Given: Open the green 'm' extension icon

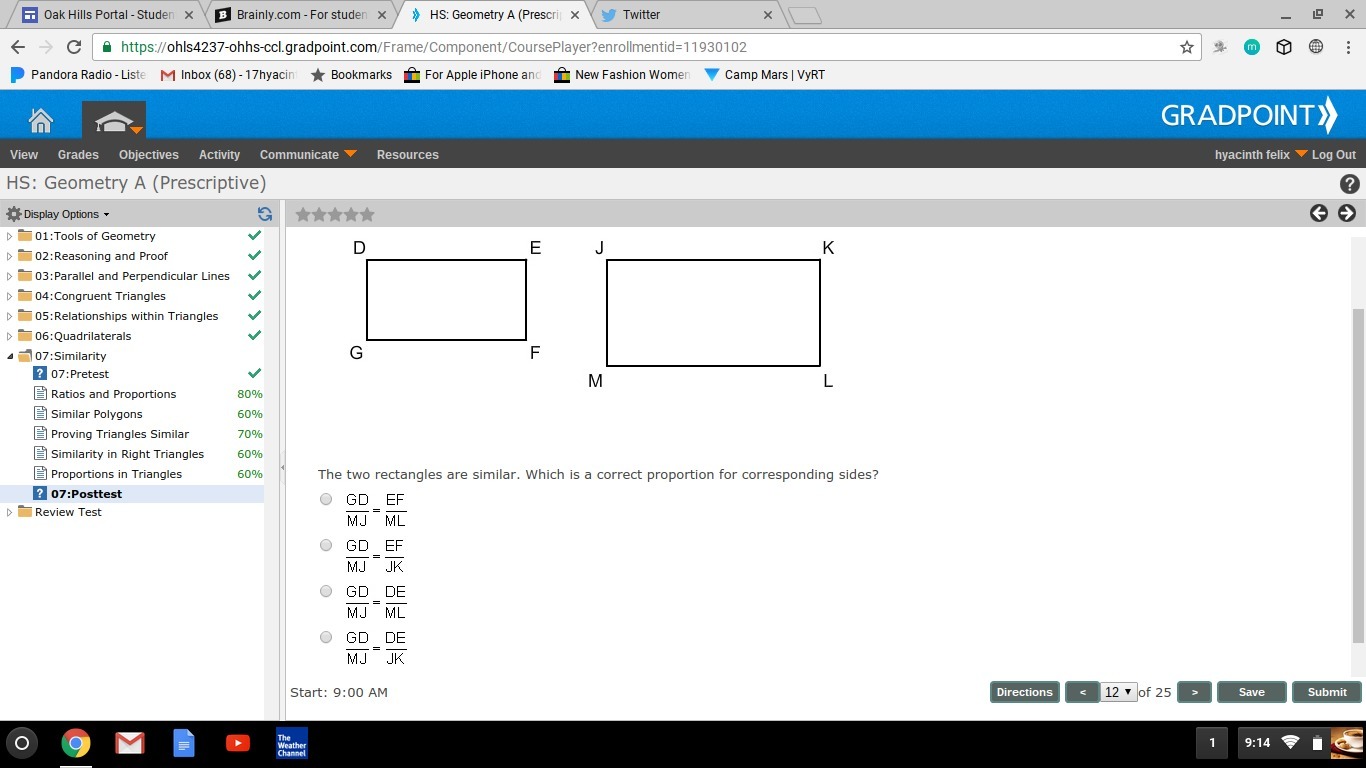Looking at the screenshot, I should pos(1252,47).
